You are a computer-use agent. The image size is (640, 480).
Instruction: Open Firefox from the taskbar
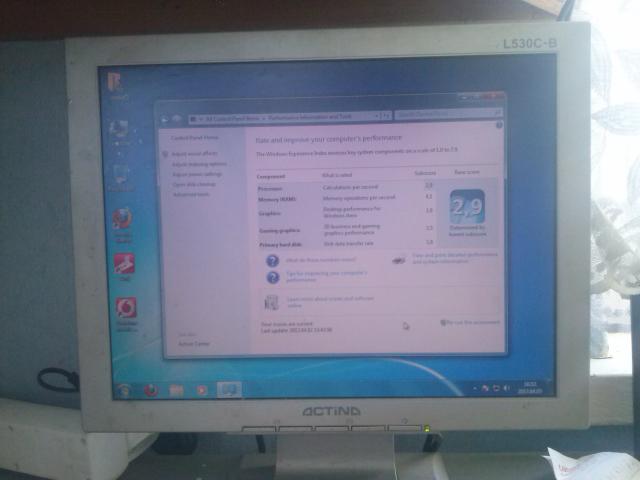pyautogui.click(x=151, y=390)
